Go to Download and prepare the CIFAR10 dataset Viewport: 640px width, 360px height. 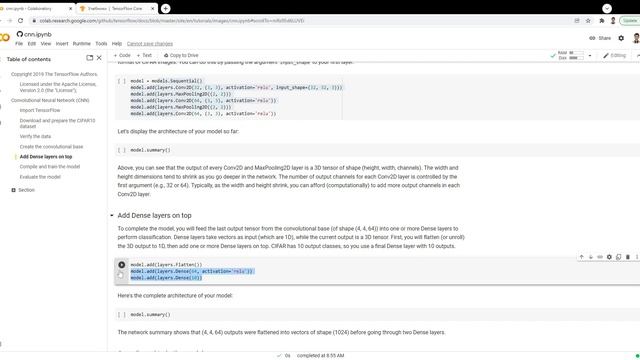tap(57, 123)
